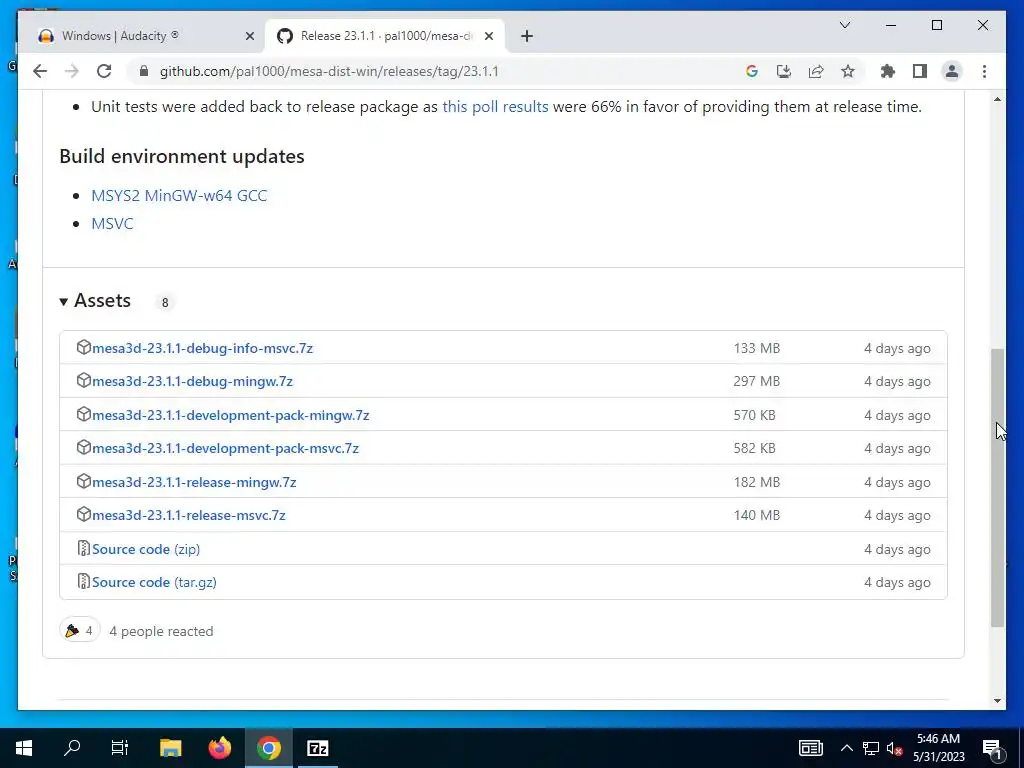Go back with the browser back arrow
The width and height of the screenshot is (1024, 768).
40,71
